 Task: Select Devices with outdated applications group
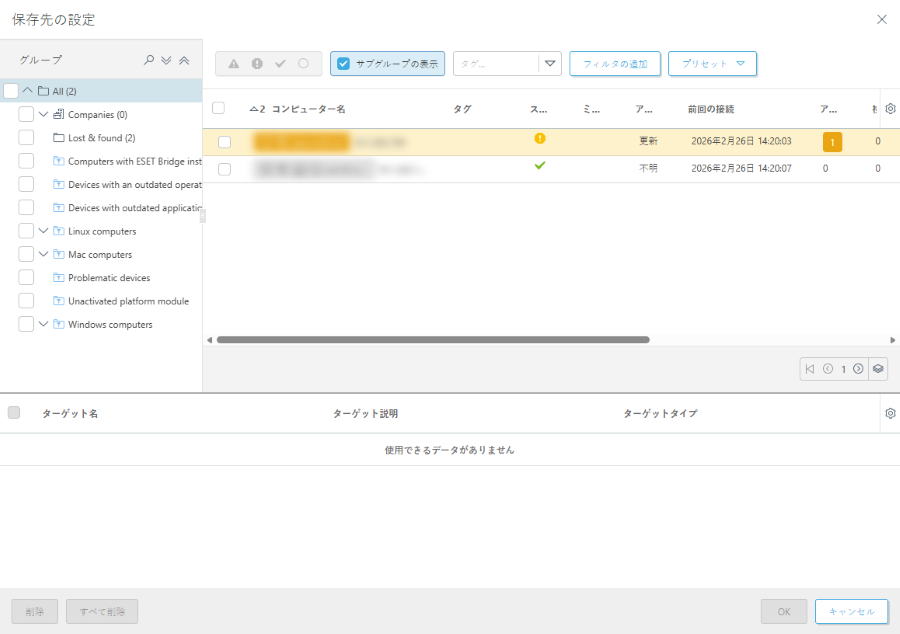[x=135, y=208]
